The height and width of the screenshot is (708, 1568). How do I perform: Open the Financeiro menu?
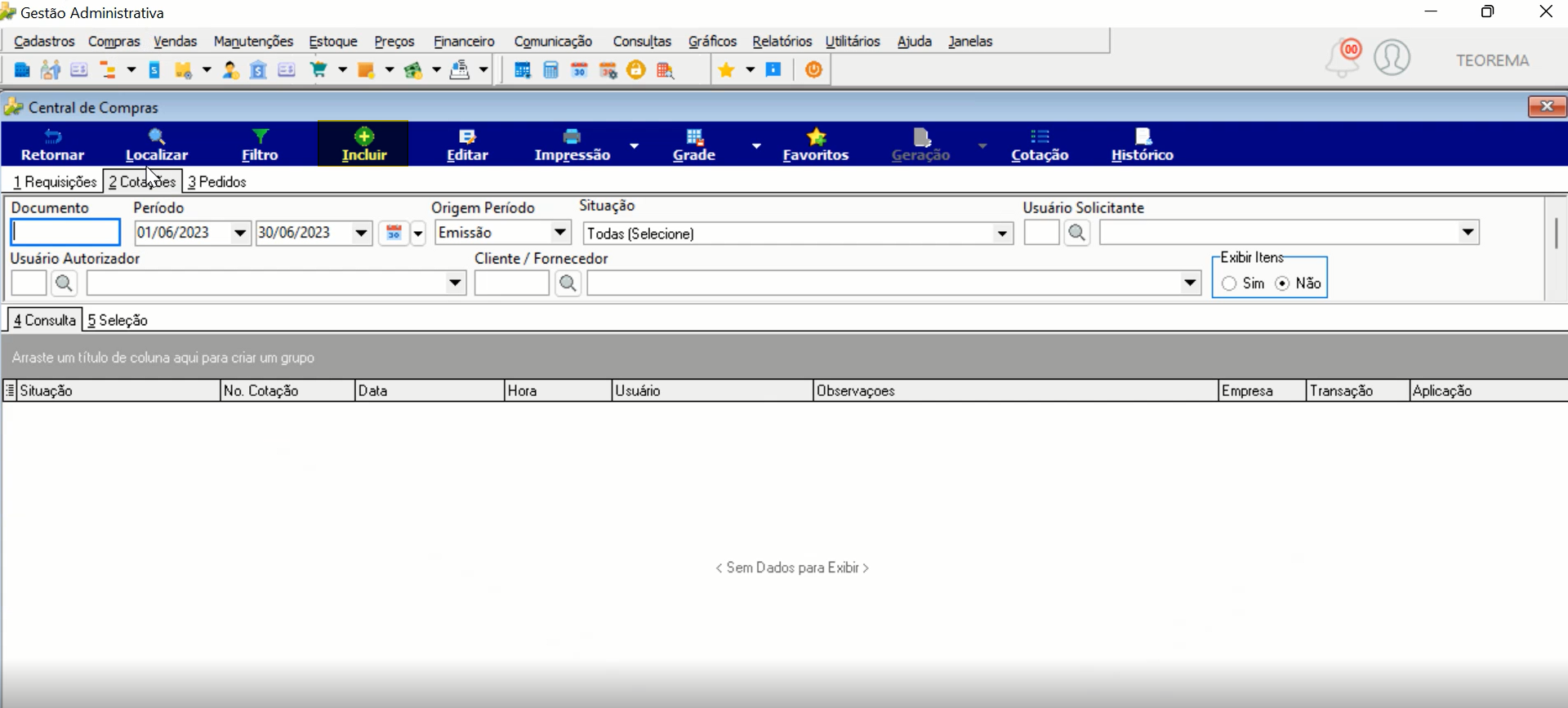click(464, 42)
